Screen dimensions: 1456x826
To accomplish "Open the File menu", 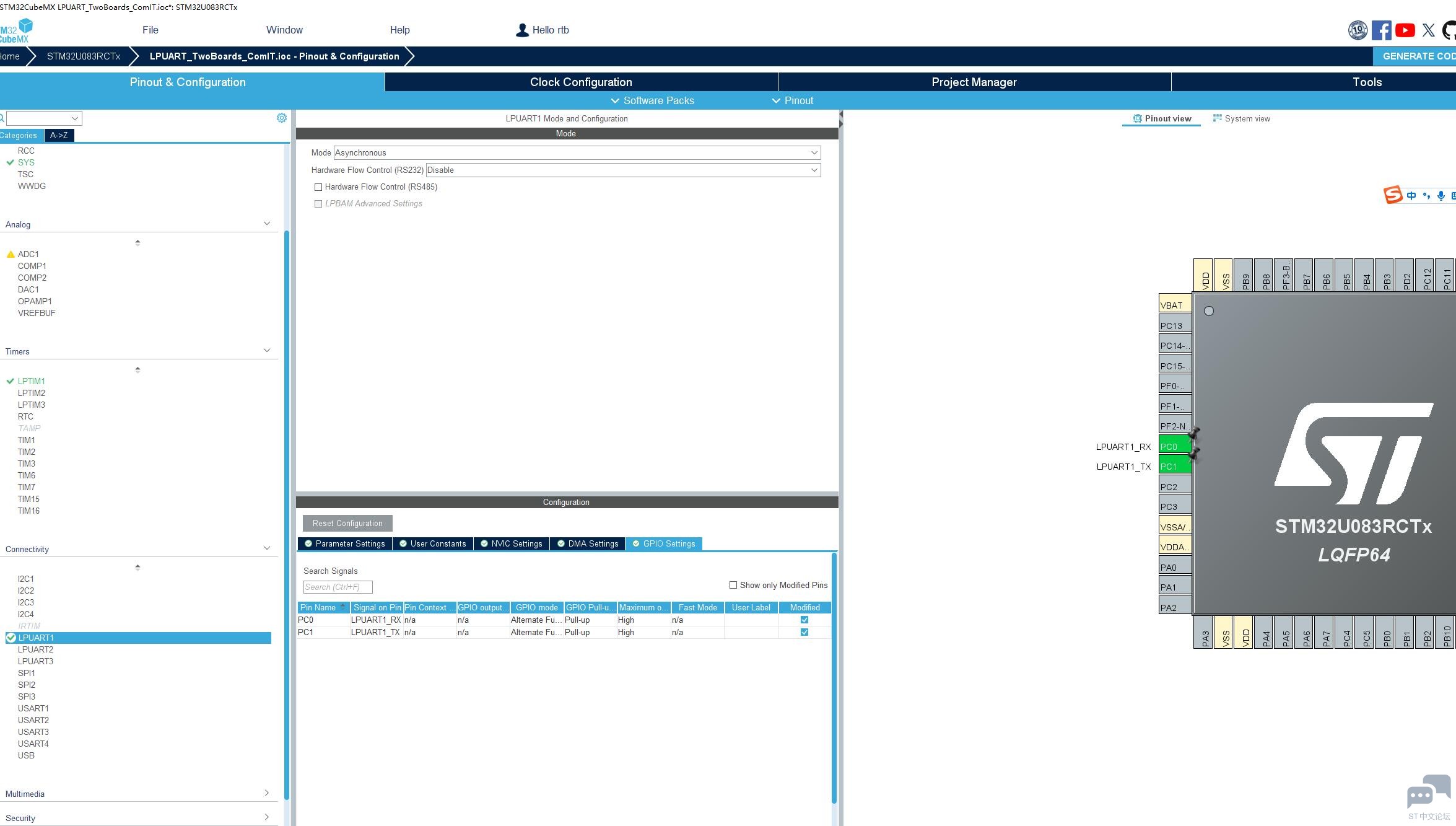I will coord(150,30).
